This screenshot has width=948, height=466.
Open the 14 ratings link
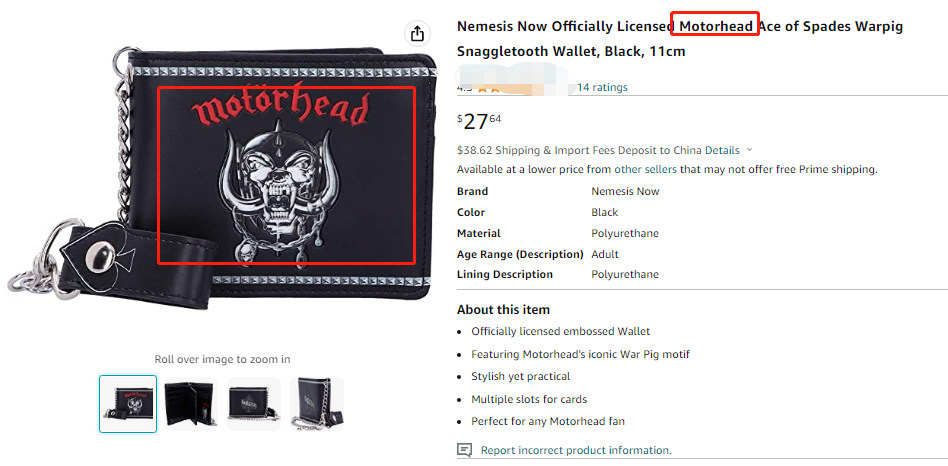(x=602, y=87)
